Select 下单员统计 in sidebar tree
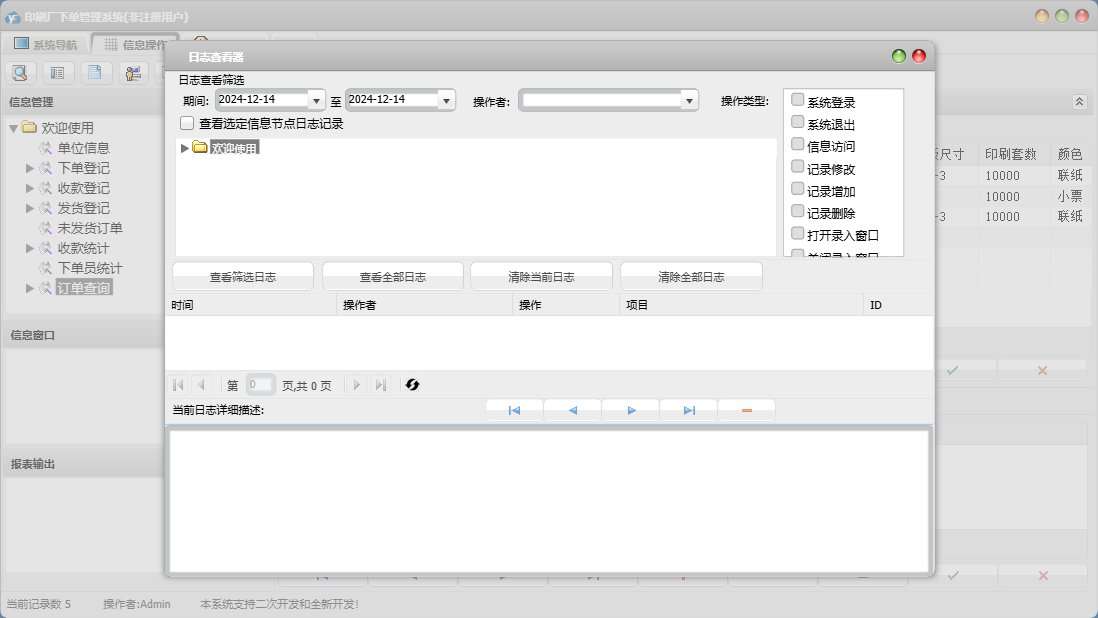Viewport: 1098px width, 618px height. click(x=90, y=268)
